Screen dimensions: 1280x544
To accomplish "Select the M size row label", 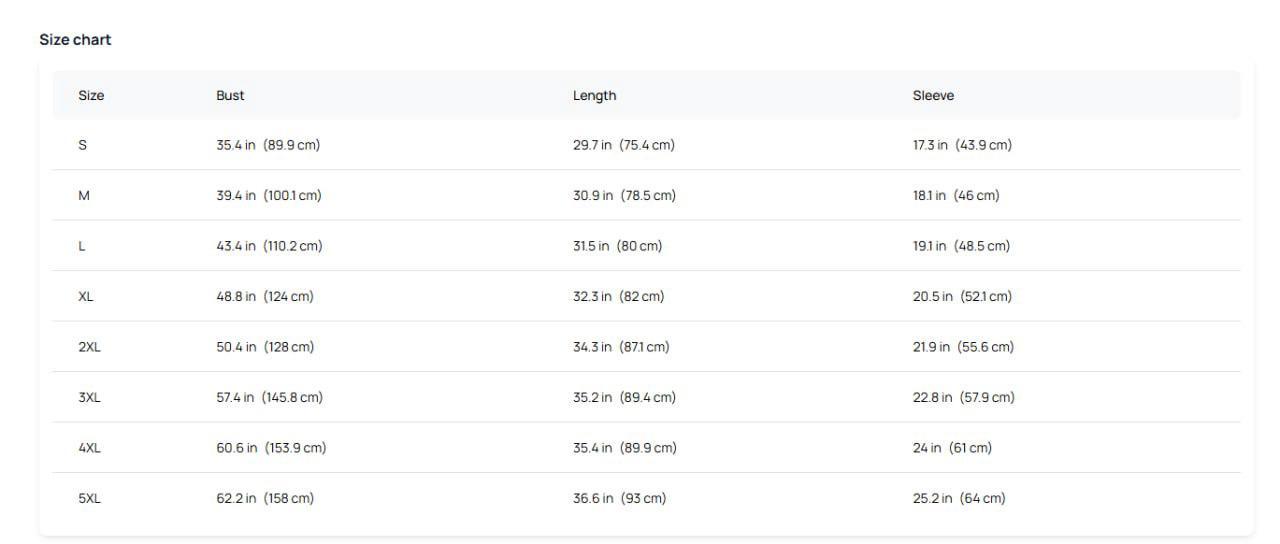I will [84, 196].
